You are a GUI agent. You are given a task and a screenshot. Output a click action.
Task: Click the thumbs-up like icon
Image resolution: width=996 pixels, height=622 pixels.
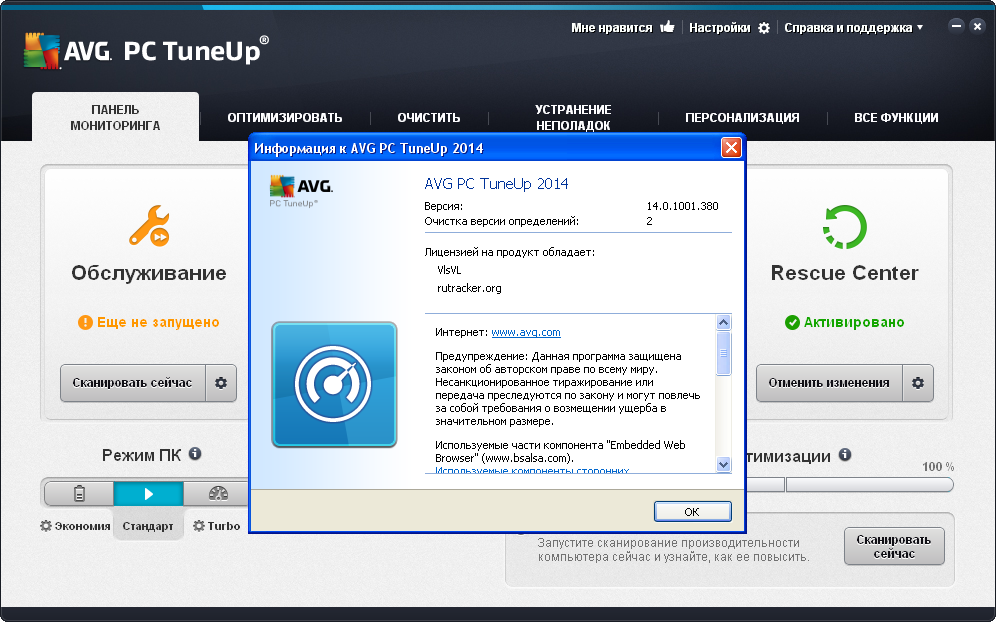pyautogui.click(x=667, y=27)
